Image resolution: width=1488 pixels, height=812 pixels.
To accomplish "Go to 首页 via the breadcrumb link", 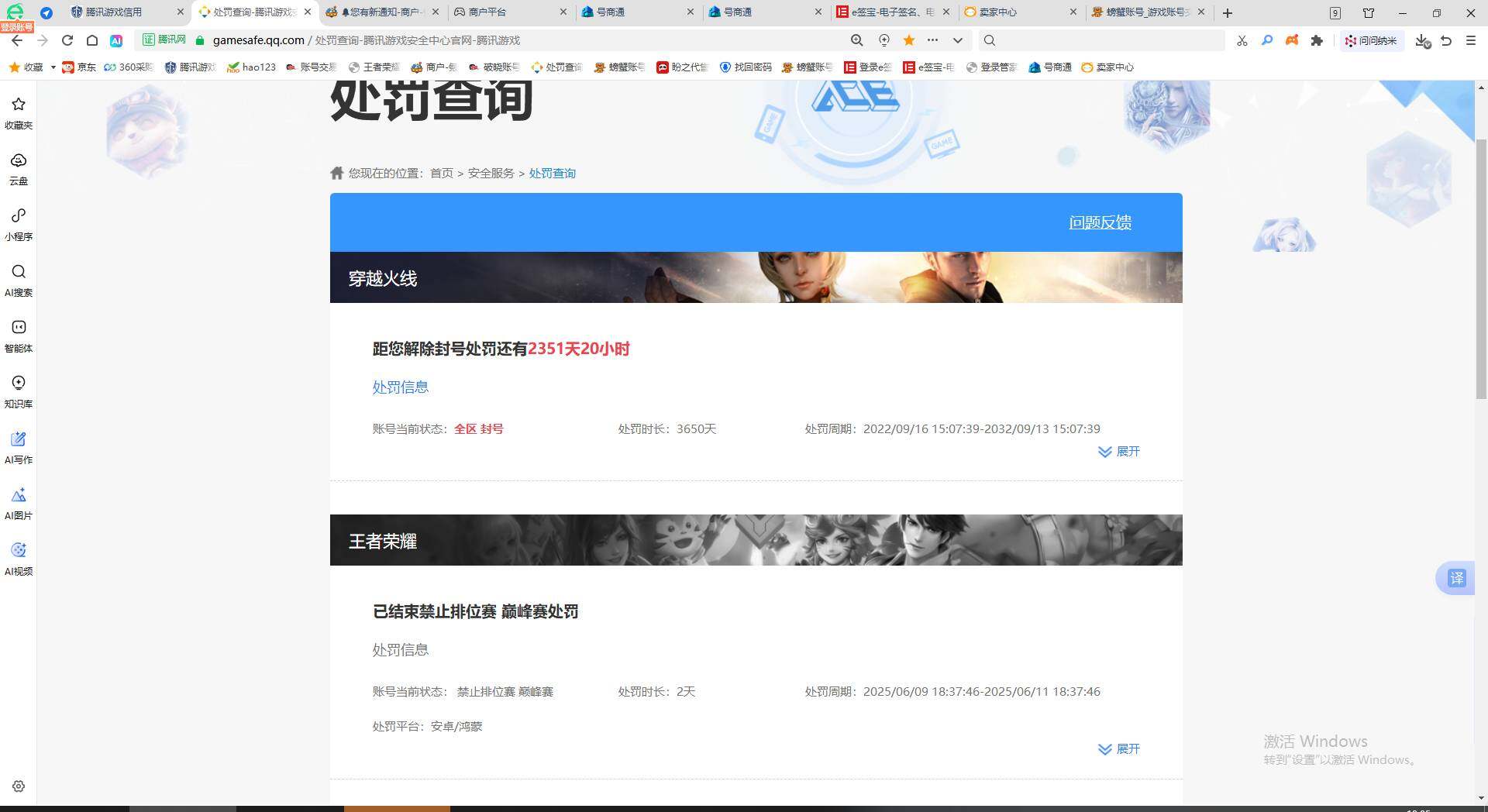I will tap(442, 173).
